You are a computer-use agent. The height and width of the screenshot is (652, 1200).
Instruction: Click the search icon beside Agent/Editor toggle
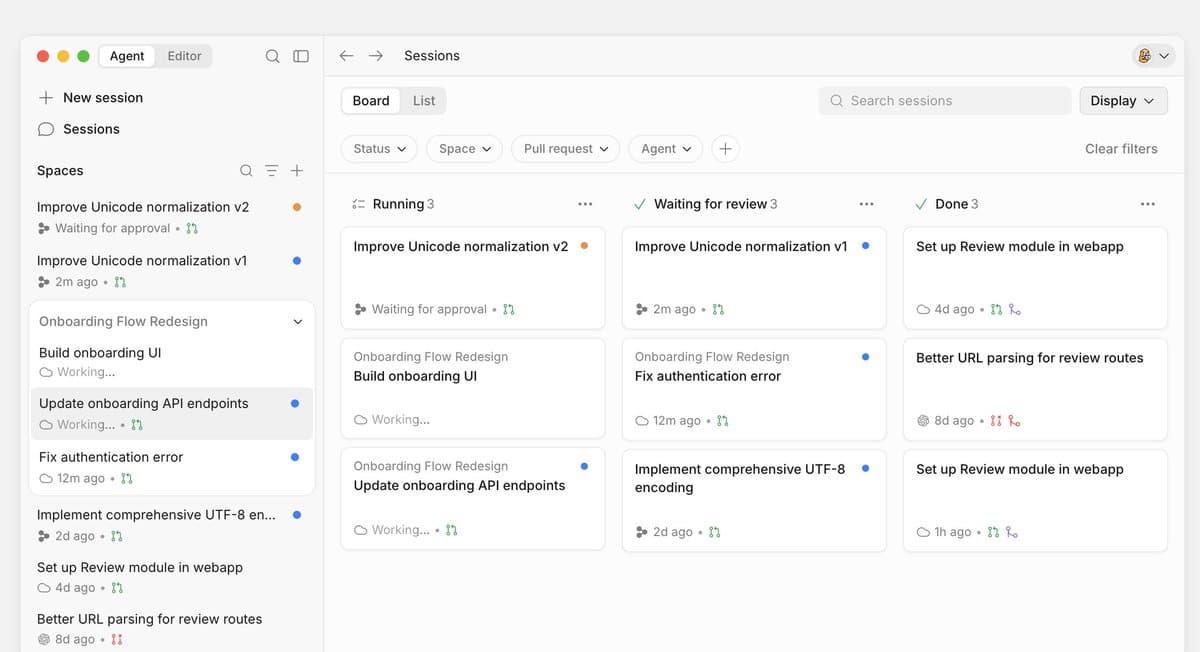(x=272, y=56)
